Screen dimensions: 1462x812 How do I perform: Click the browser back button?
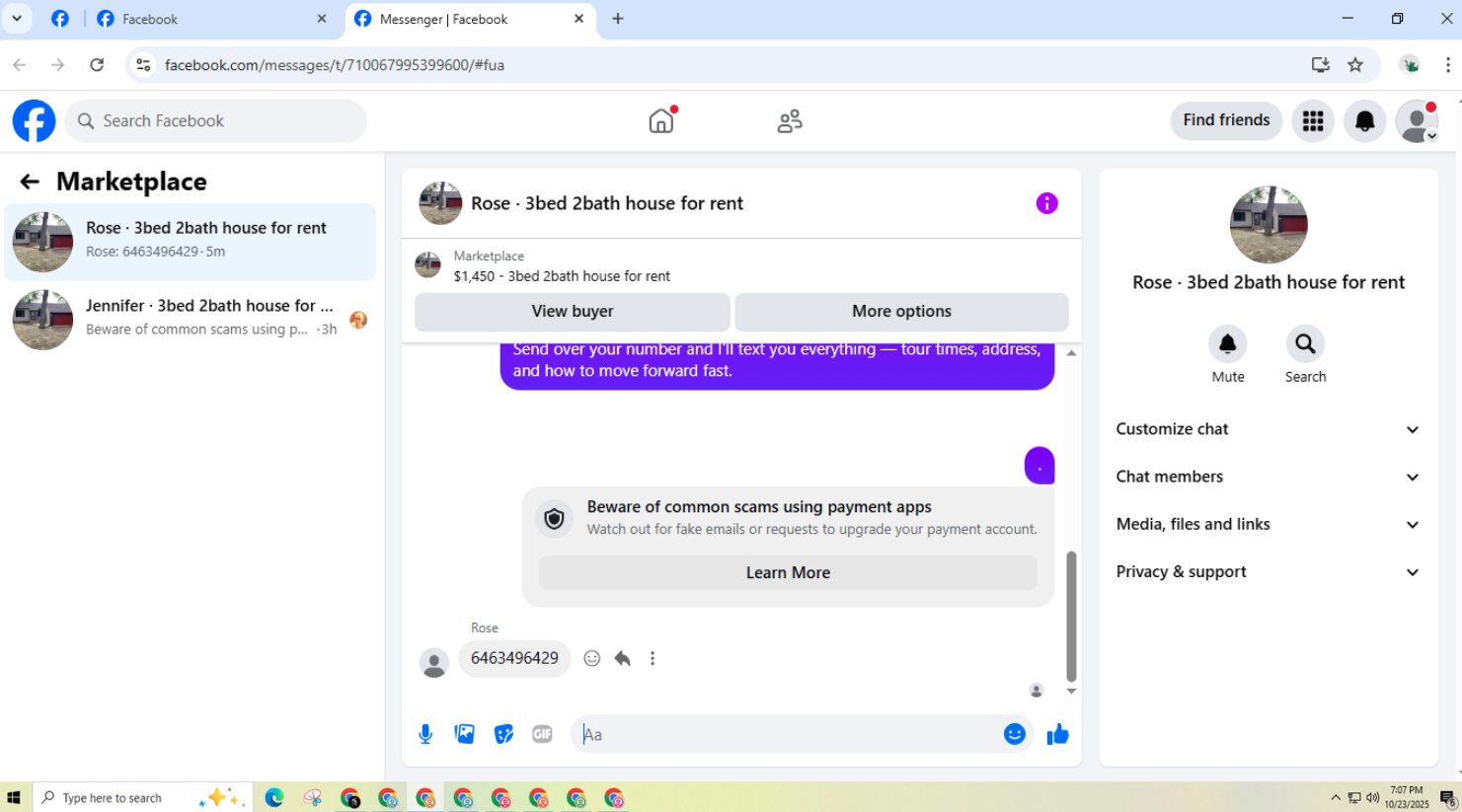click(20, 65)
